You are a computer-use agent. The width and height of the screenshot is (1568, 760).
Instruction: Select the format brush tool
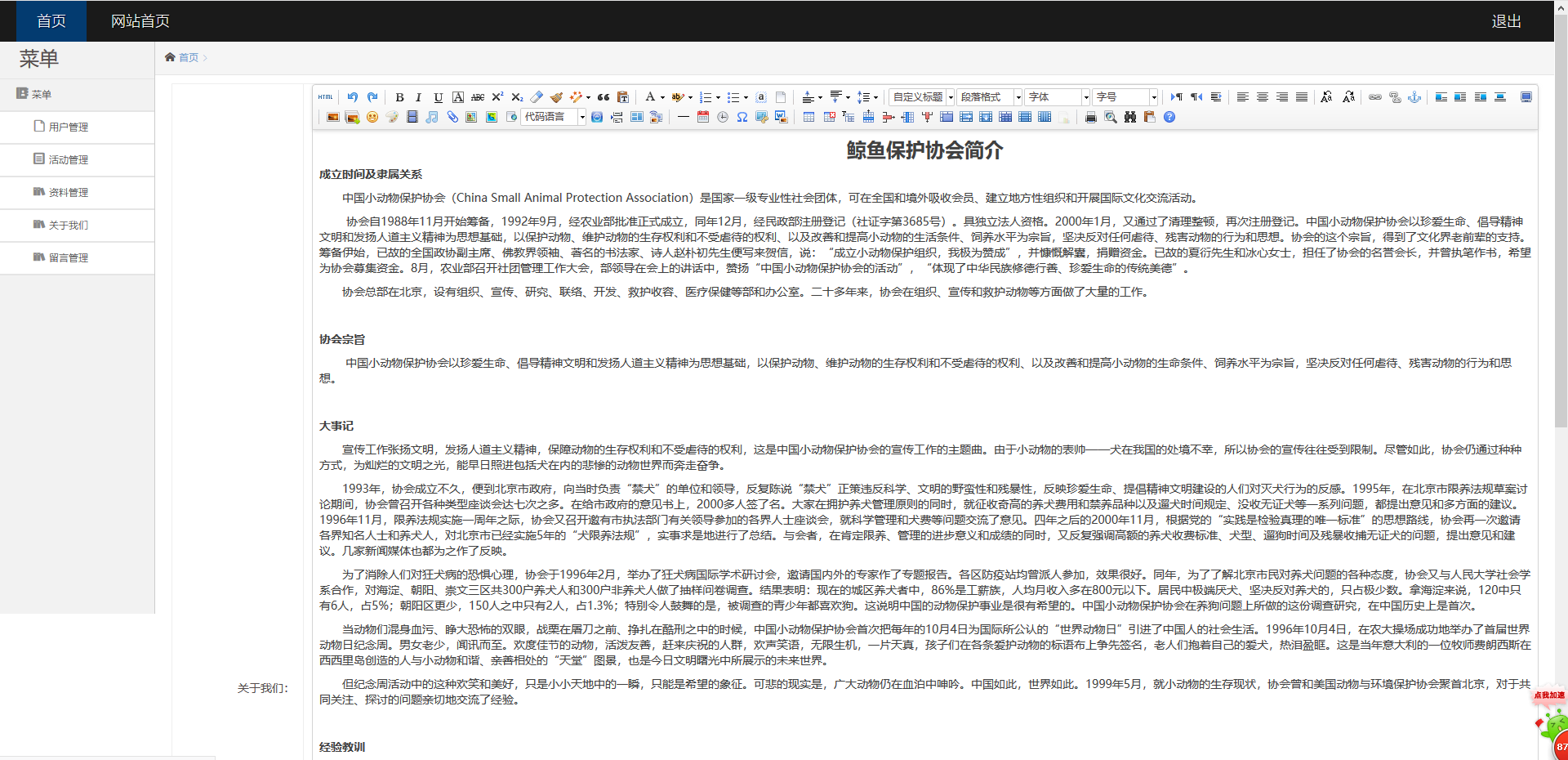point(556,97)
